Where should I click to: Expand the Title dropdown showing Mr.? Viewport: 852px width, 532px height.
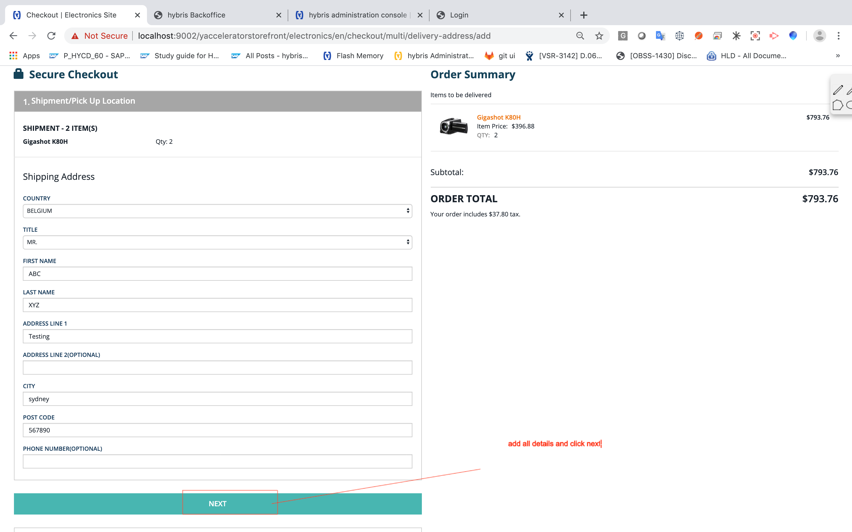(x=217, y=242)
